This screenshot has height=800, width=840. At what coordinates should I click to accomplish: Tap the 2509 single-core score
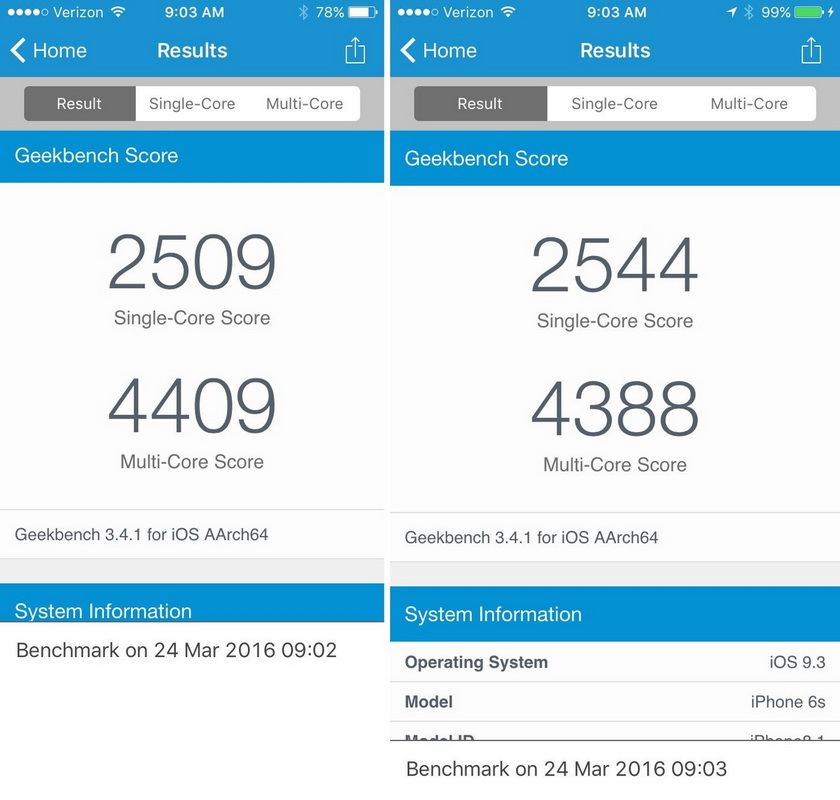pos(192,261)
